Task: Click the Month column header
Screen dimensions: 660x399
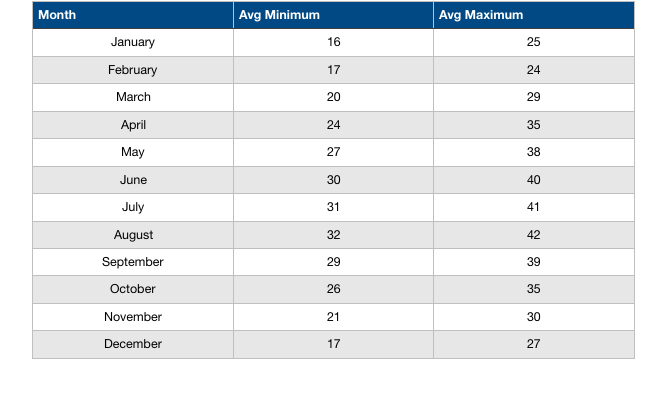Action: pyautogui.click(x=133, y=15)
